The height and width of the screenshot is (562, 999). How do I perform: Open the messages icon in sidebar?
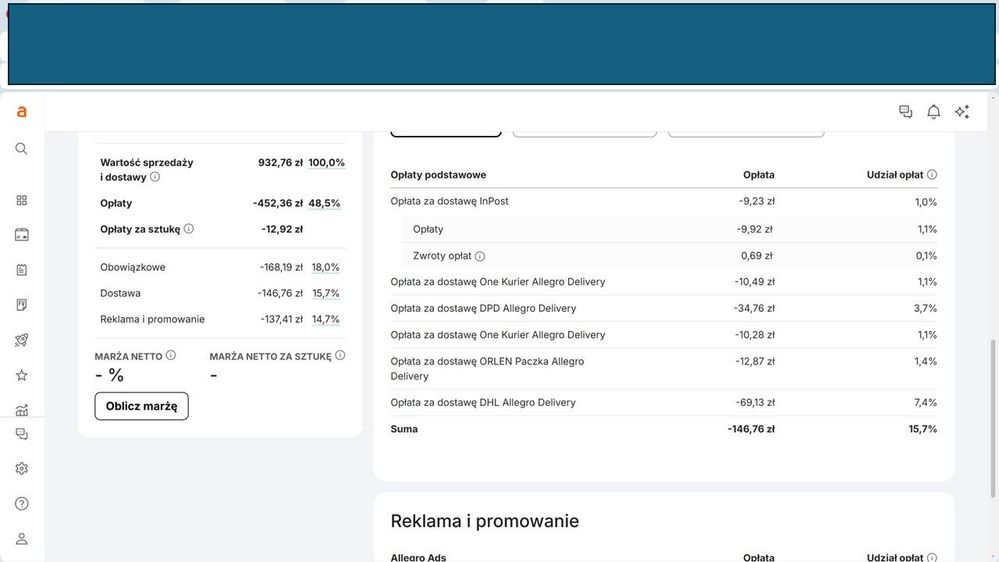point(22,434)
